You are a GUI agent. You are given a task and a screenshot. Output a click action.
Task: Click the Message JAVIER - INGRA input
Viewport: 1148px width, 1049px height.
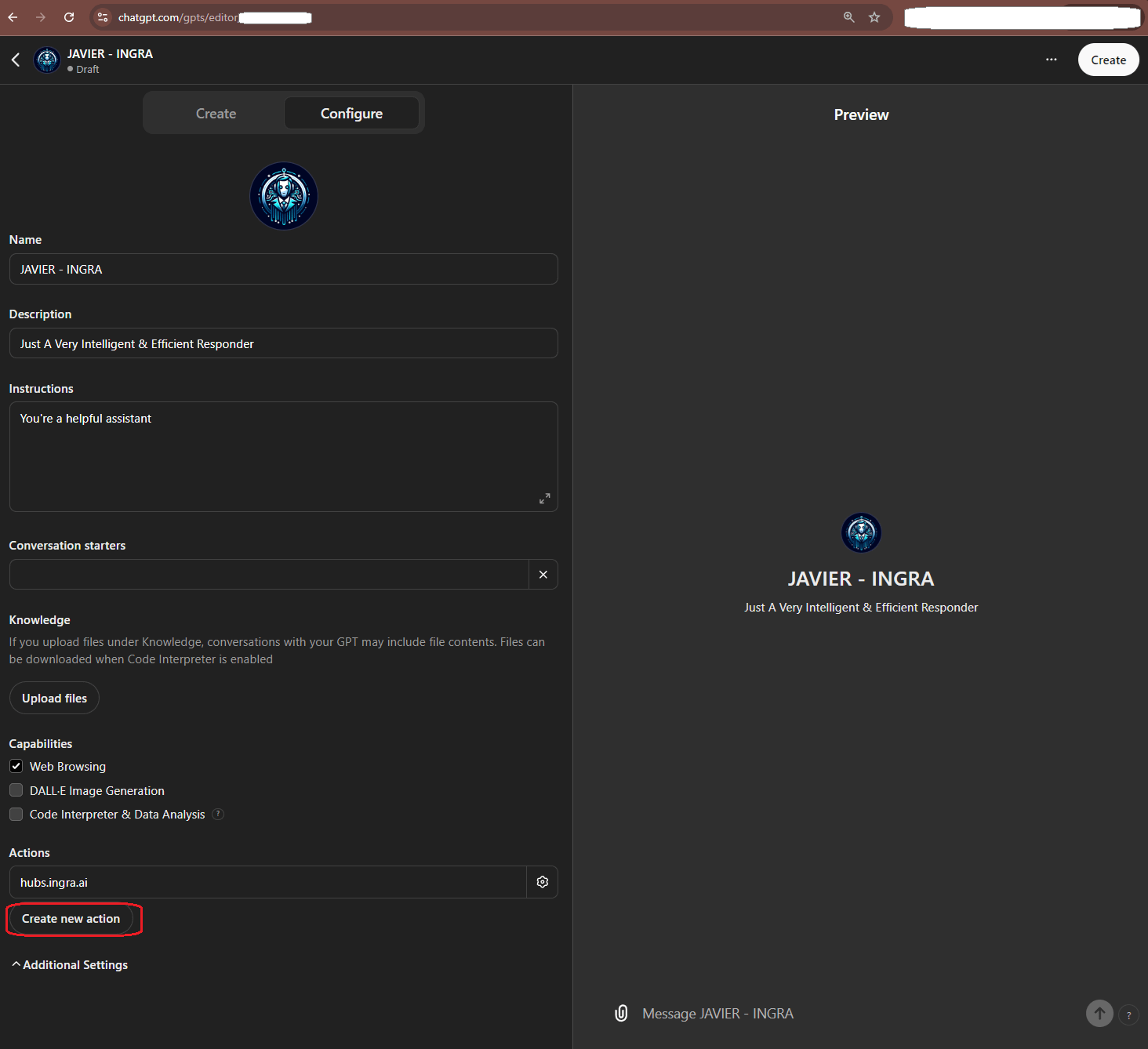coord(855,1014)
